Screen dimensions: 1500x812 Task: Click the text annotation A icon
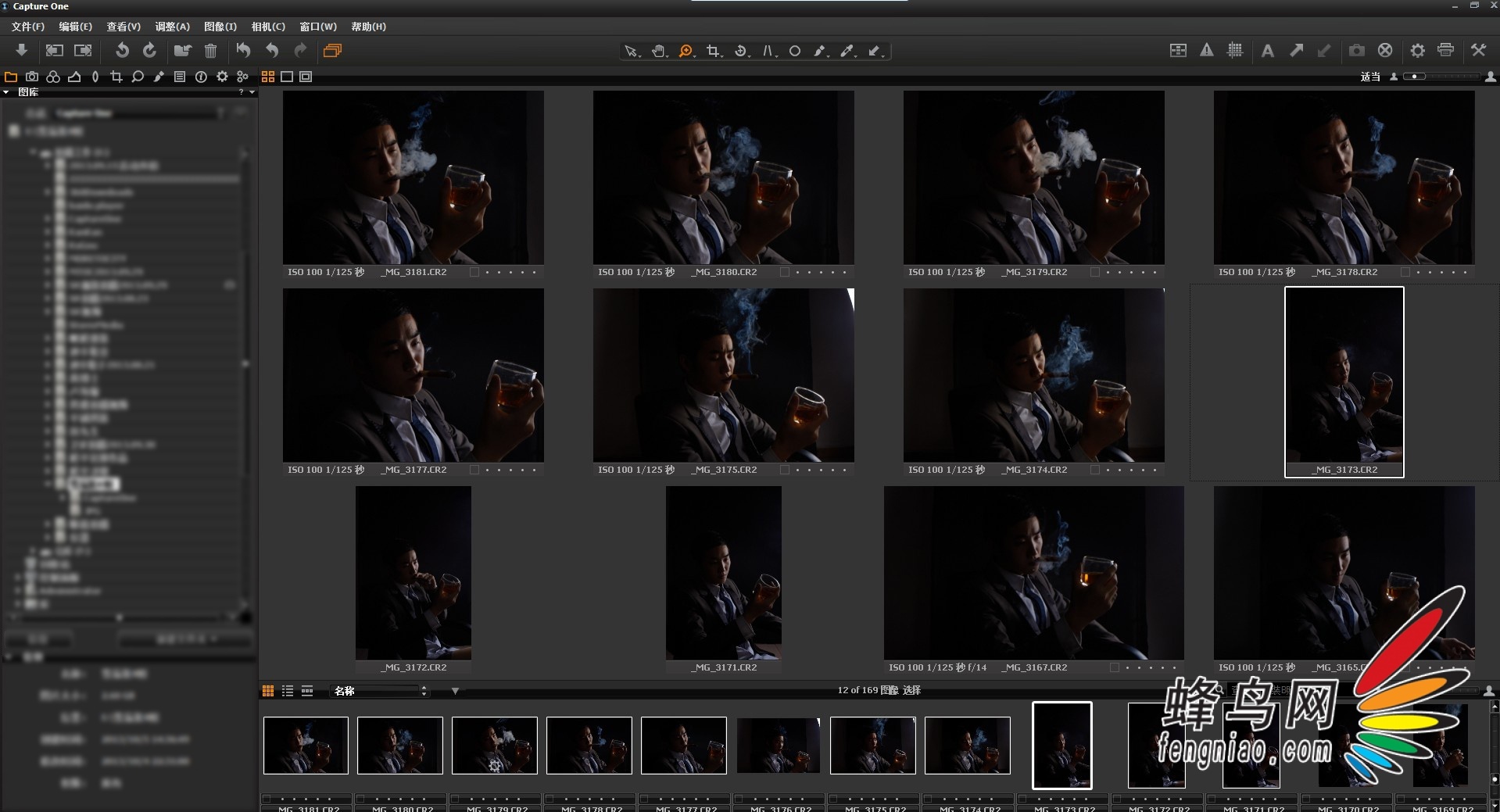coord(1268,51)
